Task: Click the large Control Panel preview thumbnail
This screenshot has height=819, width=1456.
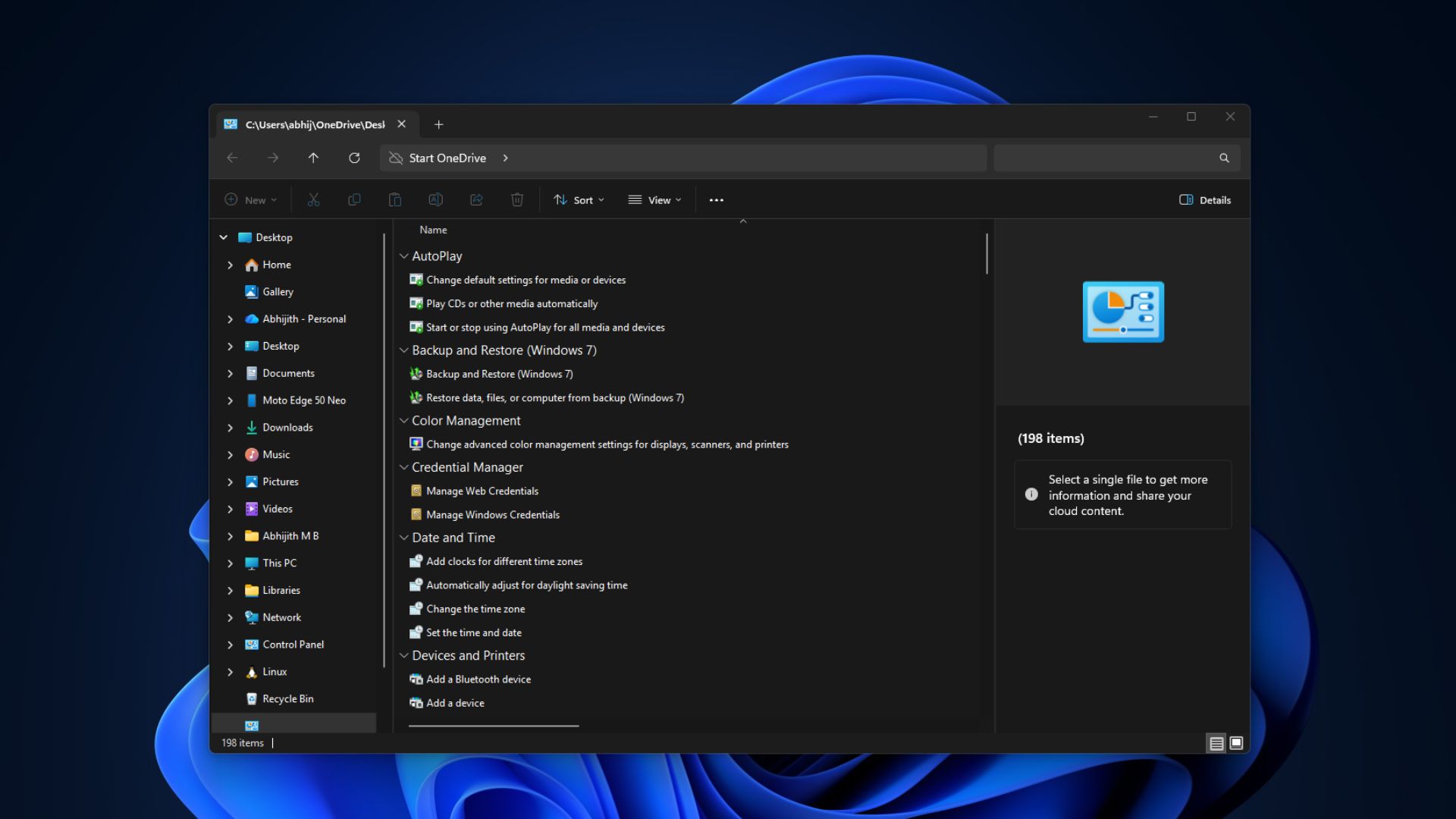Action: point(1123,312)
